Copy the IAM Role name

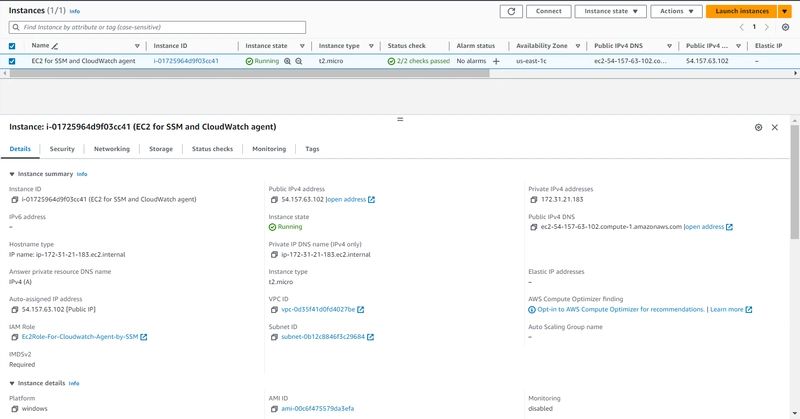[15, 337]
